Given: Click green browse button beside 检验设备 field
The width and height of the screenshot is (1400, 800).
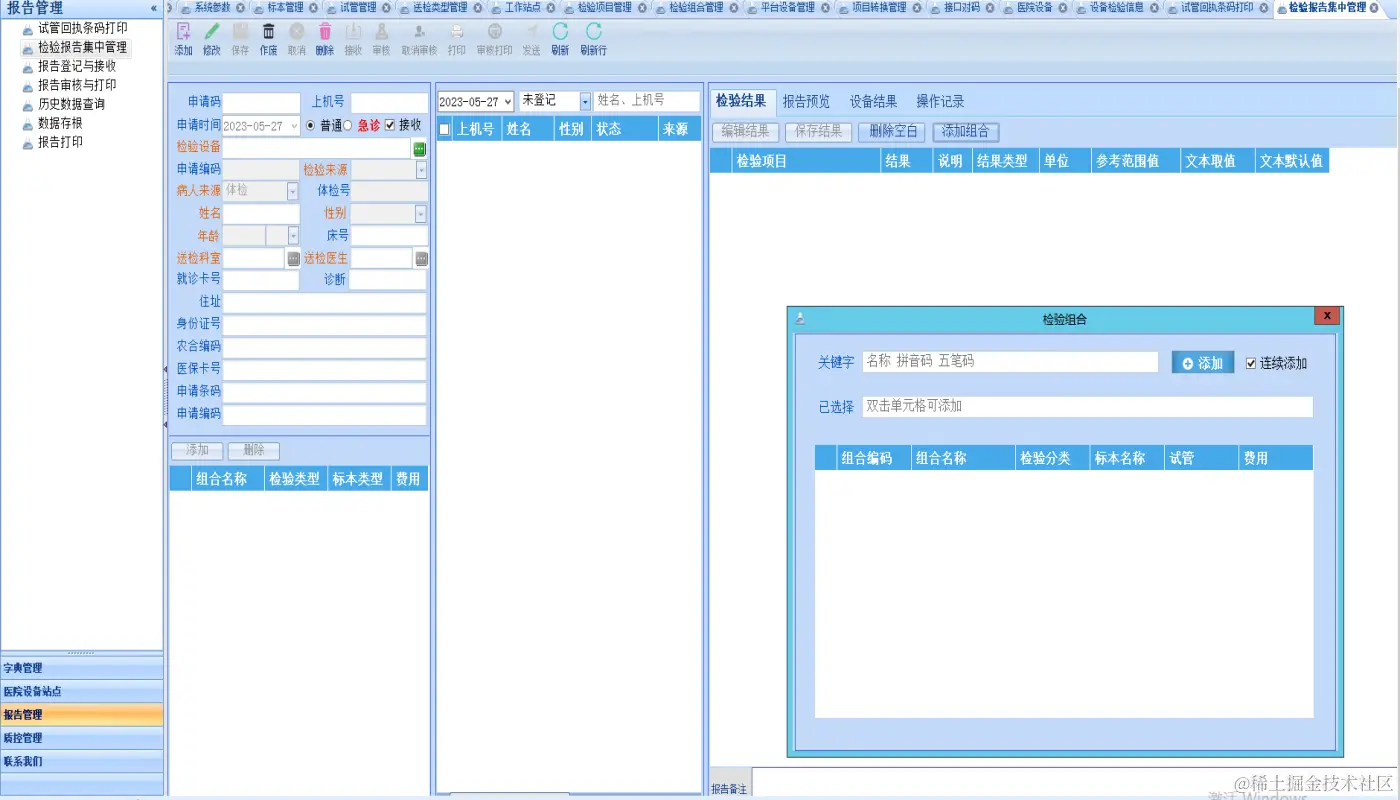Looking at the screenshot, I should point(420,148).
